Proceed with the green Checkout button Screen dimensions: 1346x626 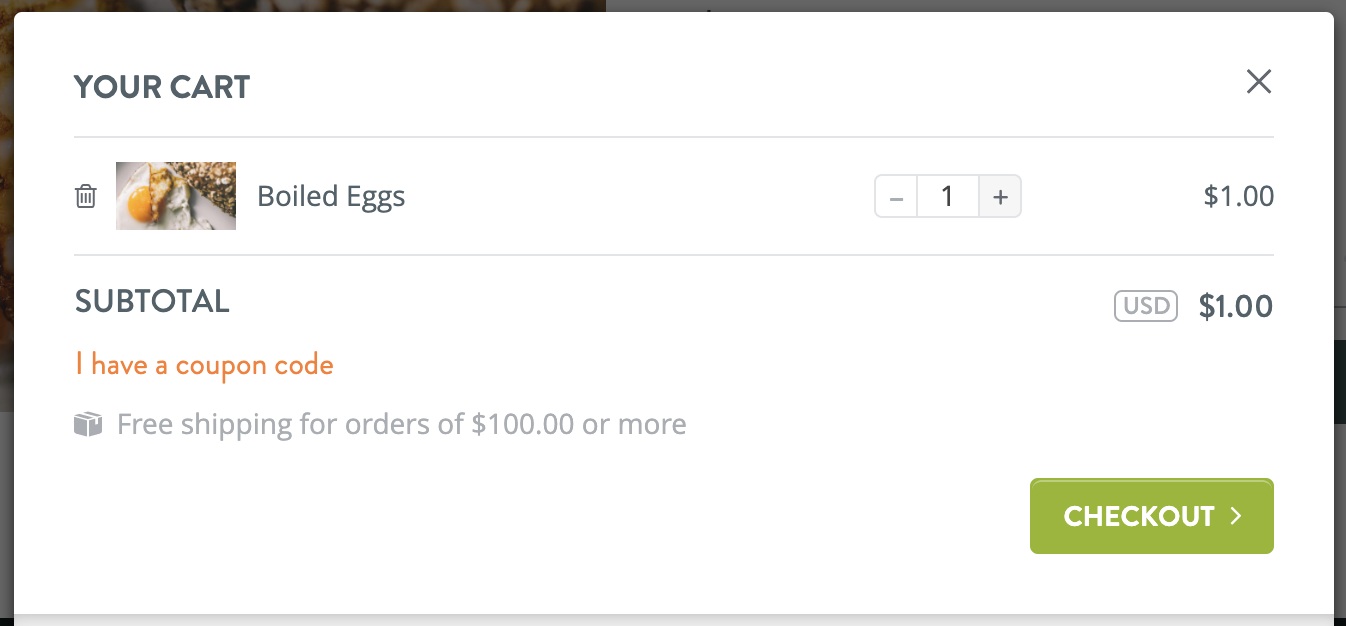tap(1152, 516)
